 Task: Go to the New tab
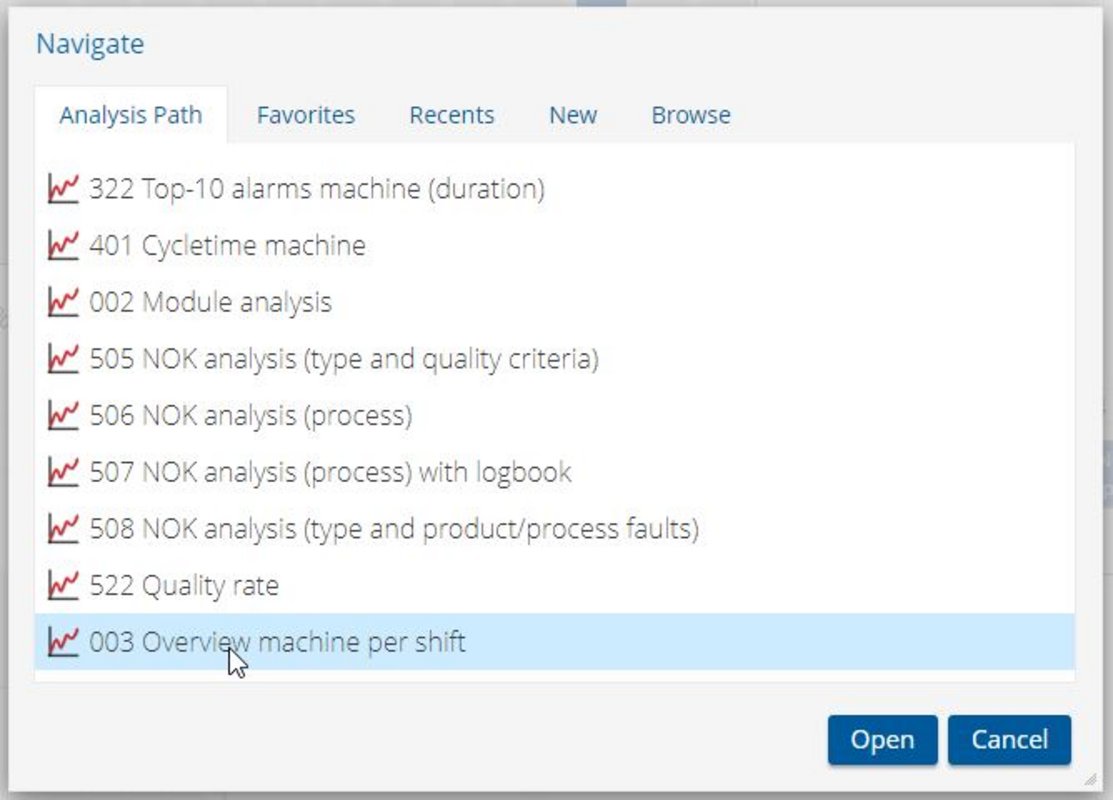[572, 115]
